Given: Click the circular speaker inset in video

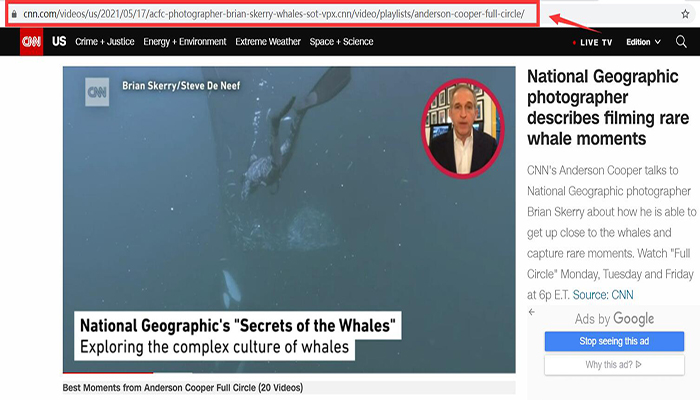Looking at the screenshot, I should (462, 127).
